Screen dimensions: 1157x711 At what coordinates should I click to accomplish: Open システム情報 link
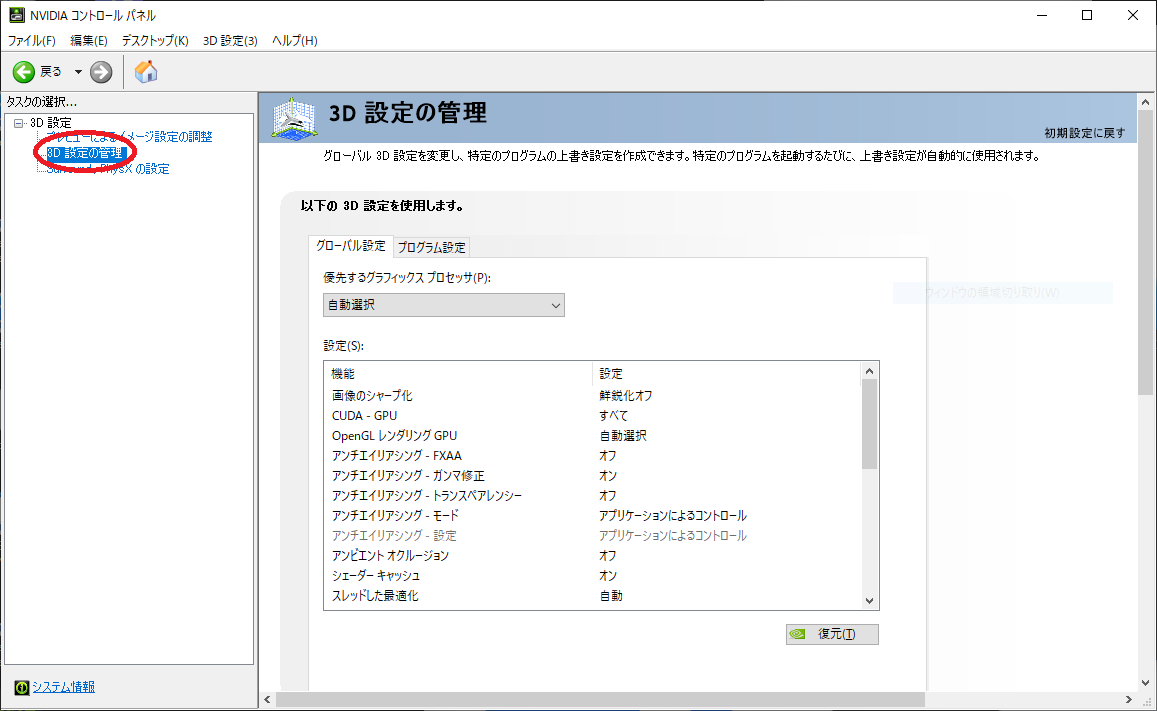click(x=63, y=687)
